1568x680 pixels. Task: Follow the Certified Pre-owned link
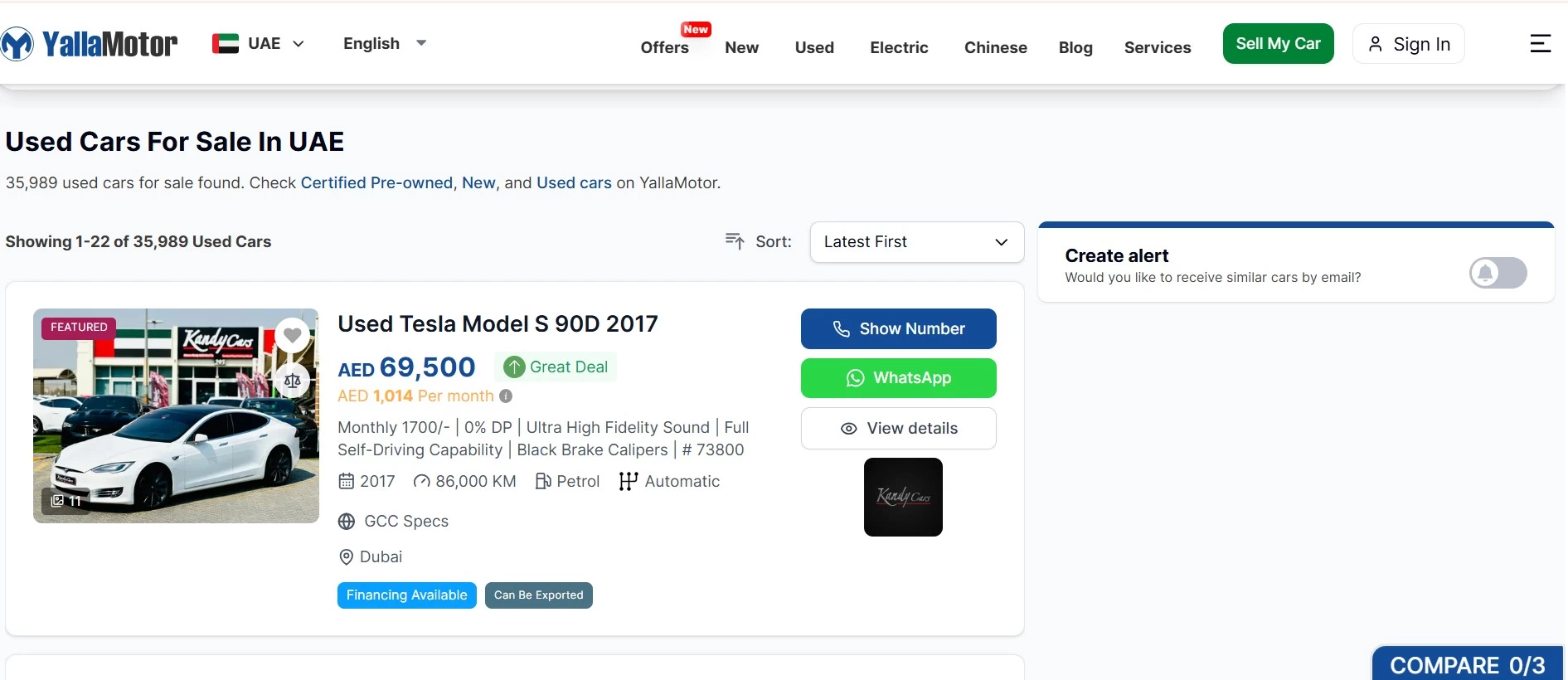coord(376,182)
